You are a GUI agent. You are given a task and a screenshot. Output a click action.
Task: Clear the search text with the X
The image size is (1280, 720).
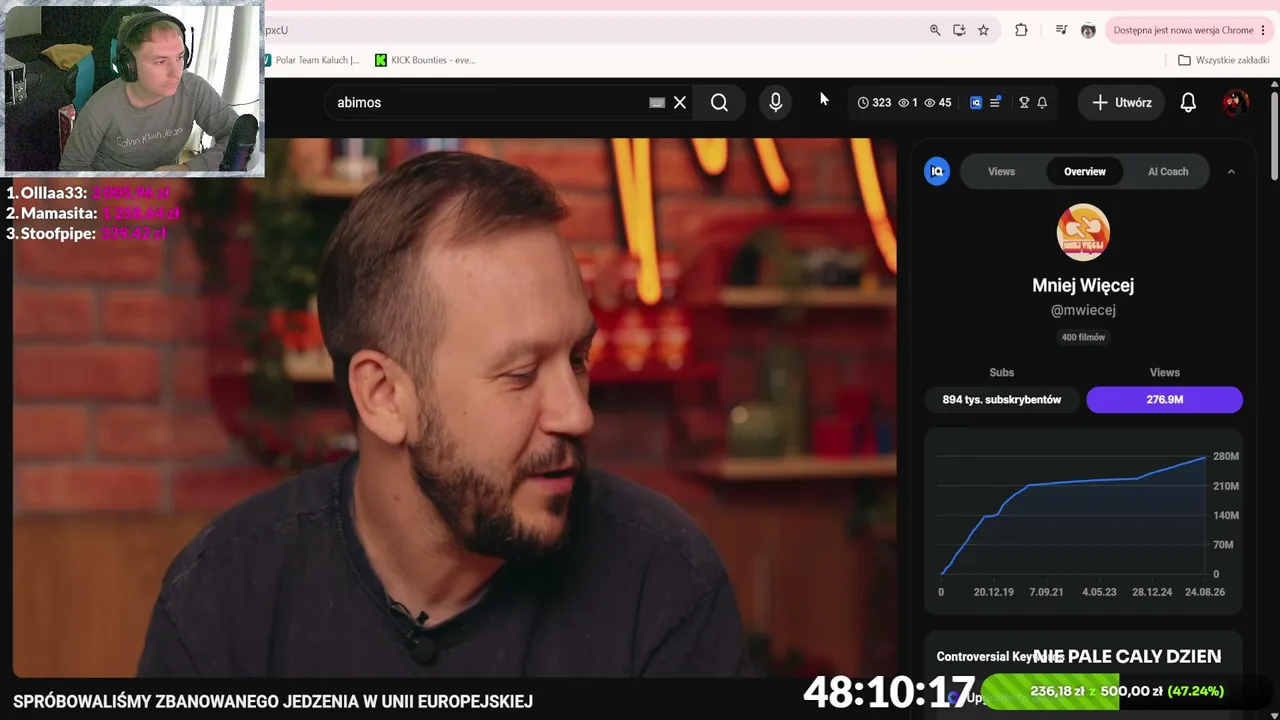pos(680,102)
